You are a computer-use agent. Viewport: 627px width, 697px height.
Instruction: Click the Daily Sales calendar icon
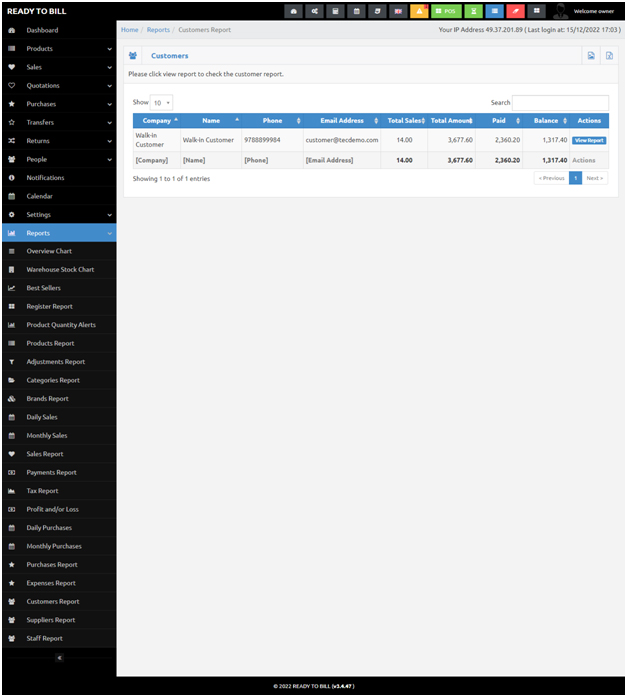[x=12, y=417]
